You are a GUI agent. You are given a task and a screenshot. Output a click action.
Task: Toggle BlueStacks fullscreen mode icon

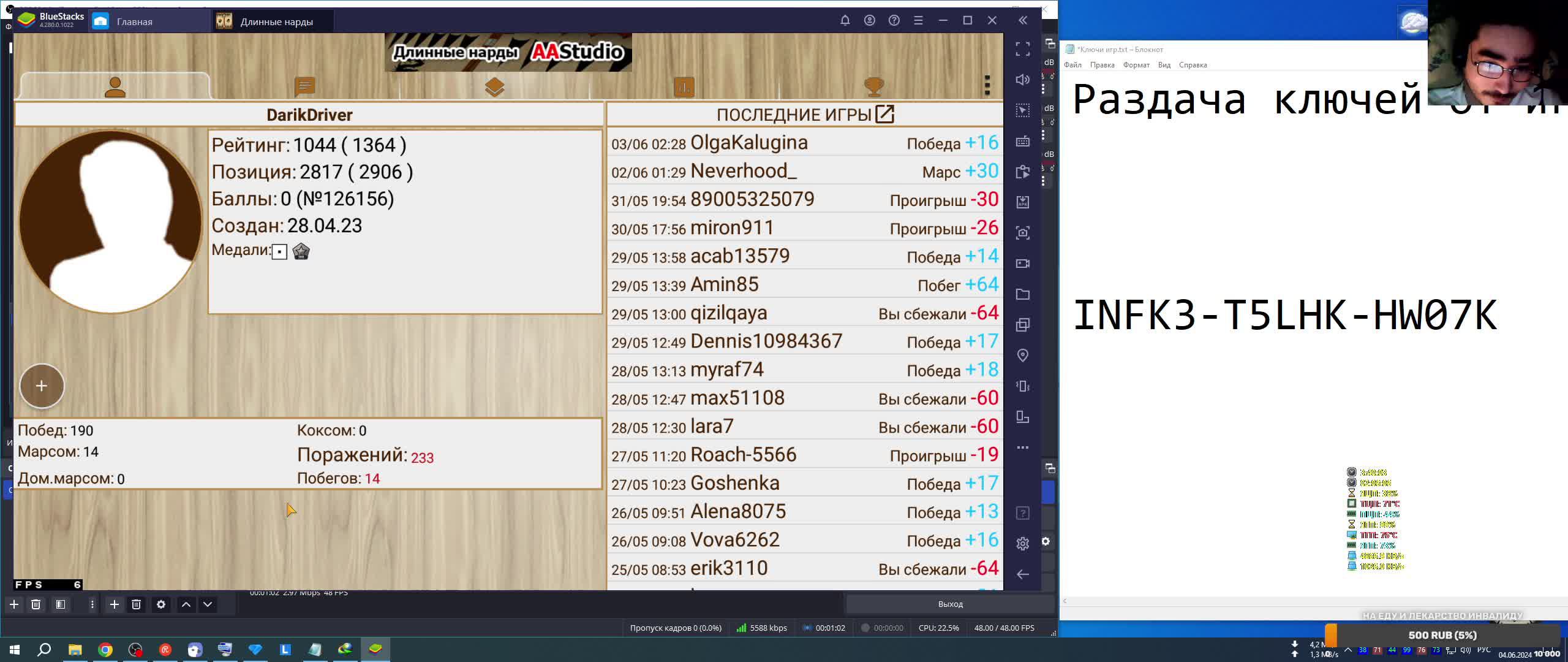click(1022, 49)
